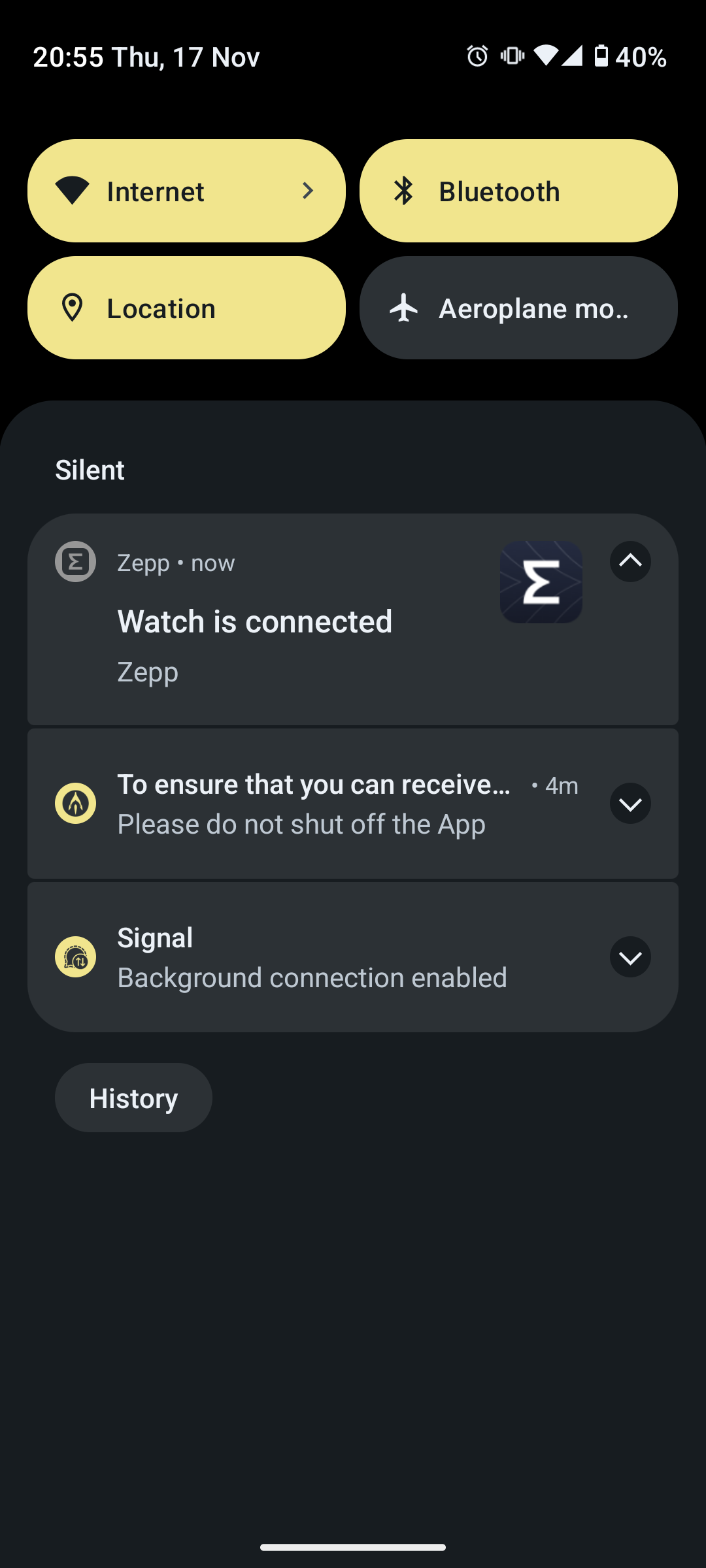Open Internet settings via the chevron arrow

pos(307,190)
